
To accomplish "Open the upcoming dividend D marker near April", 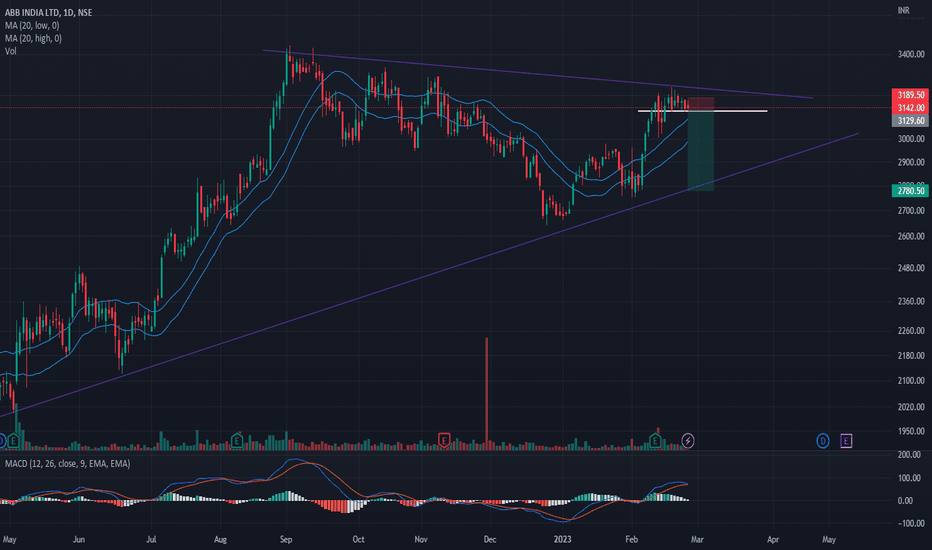I will (x=823, y=441).
